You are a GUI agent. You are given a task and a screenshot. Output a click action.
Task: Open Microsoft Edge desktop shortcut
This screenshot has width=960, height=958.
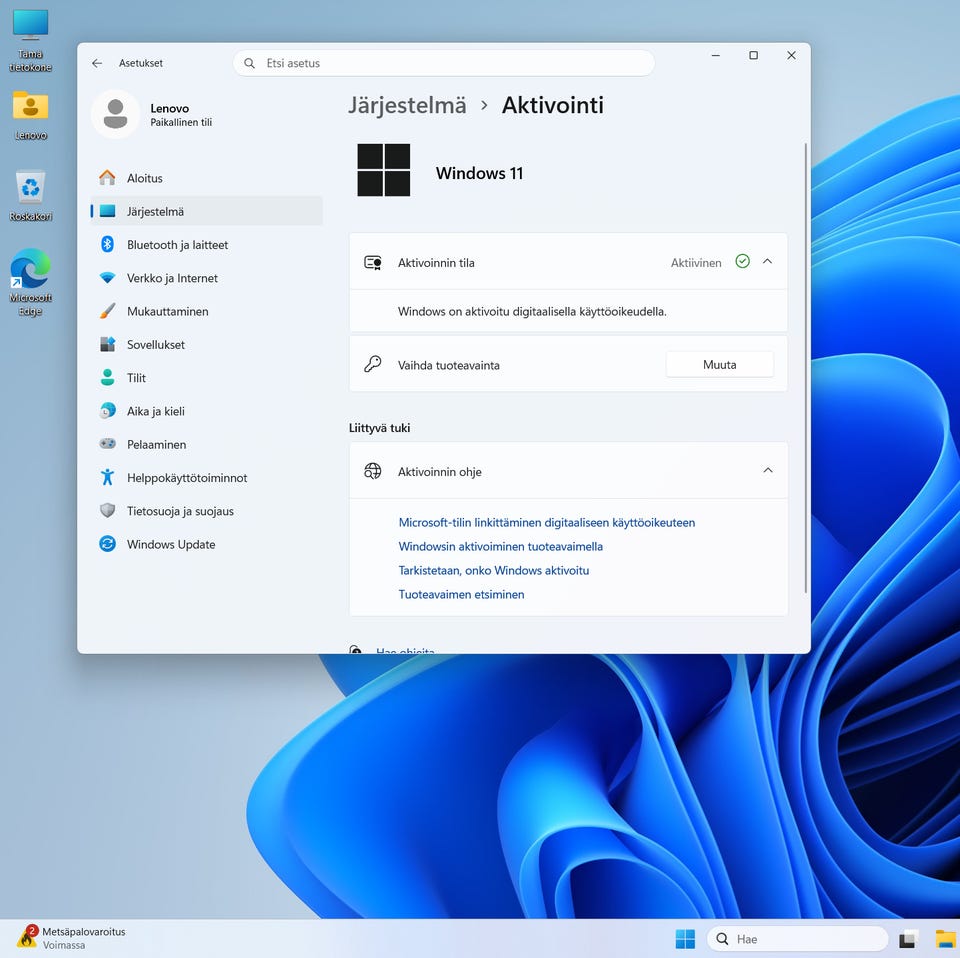(x=31, y=282)
